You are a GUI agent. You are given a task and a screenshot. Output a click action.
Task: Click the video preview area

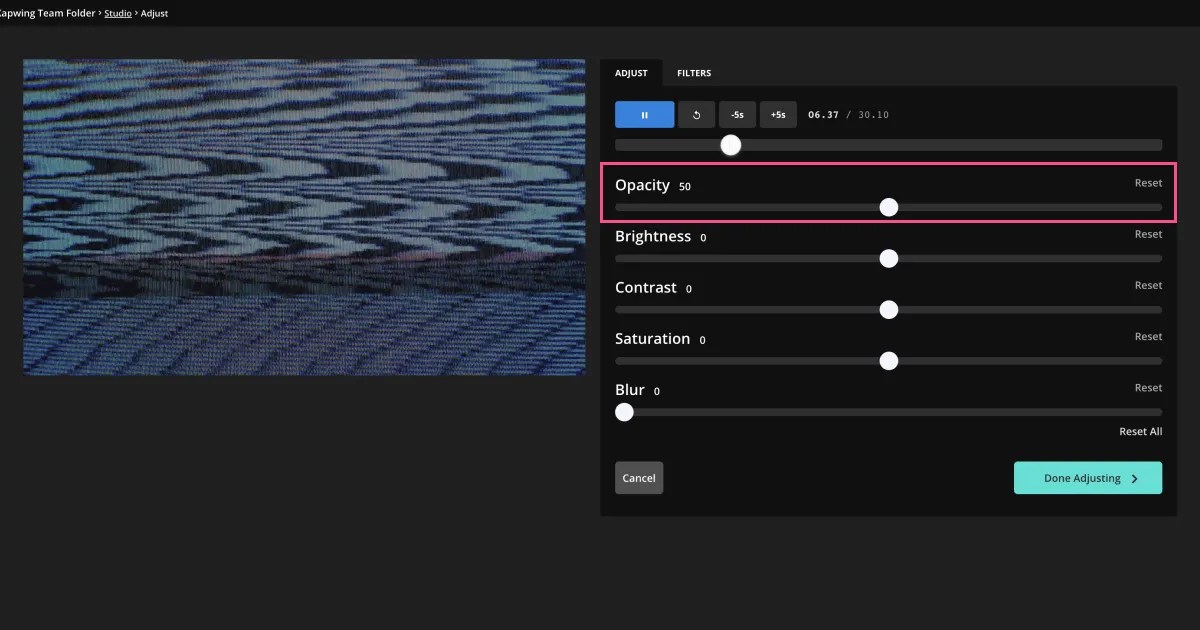(303, 217)
